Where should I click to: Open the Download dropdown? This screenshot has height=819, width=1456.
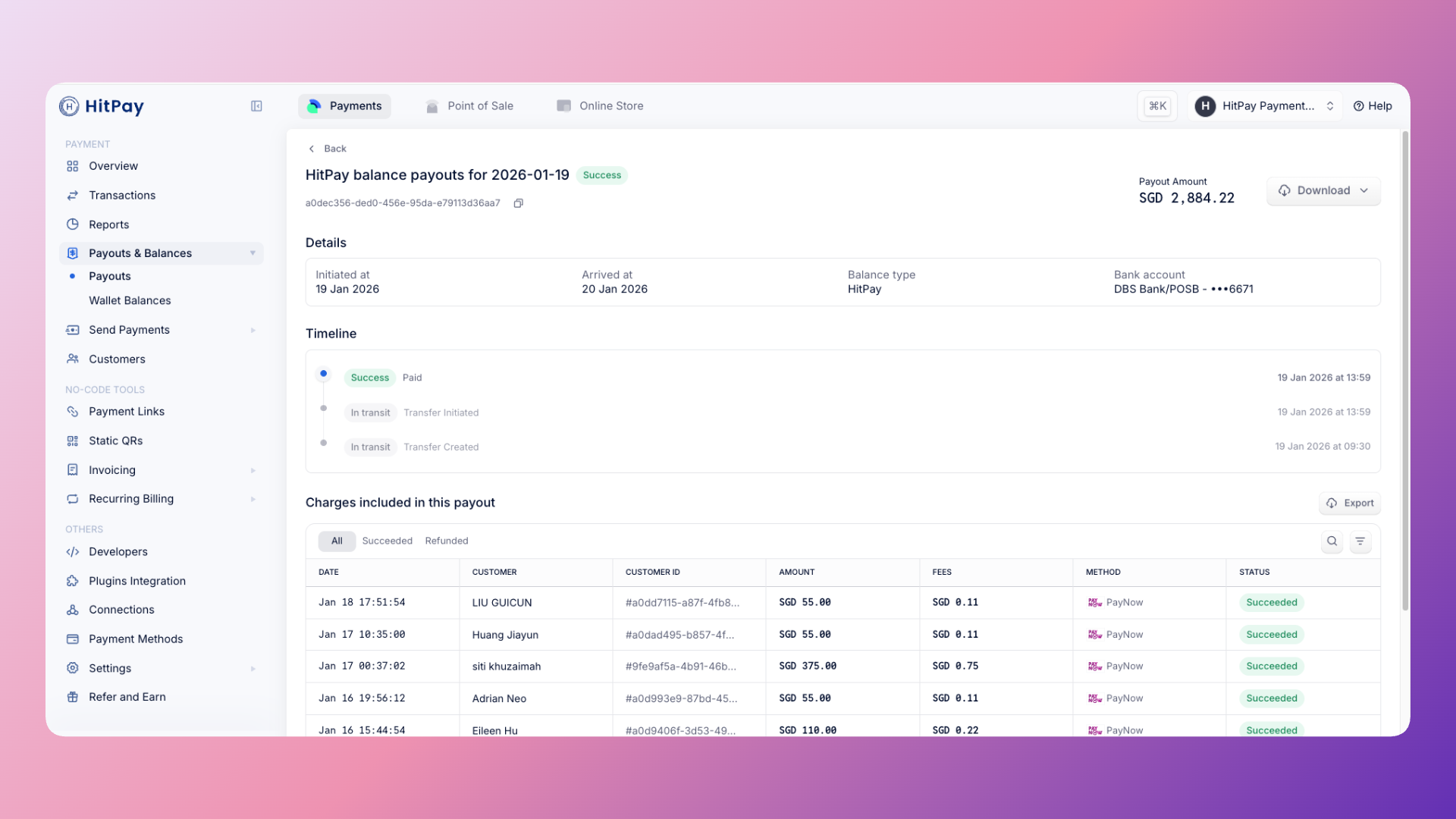(x=1323, y=191)
